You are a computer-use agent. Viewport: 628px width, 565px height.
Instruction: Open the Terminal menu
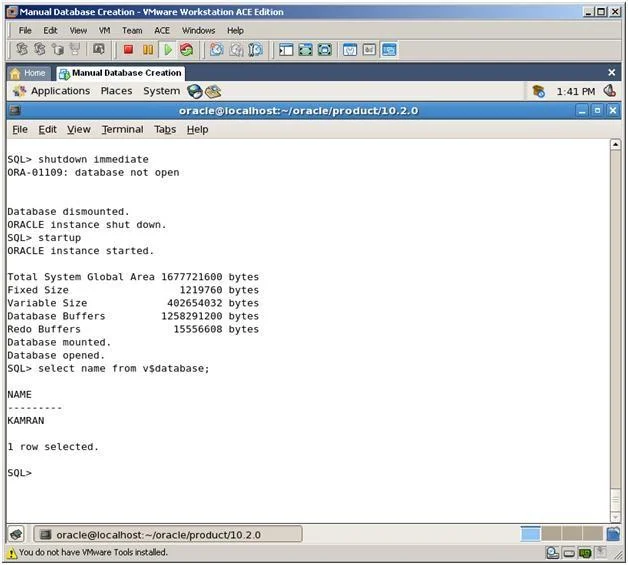122,130
